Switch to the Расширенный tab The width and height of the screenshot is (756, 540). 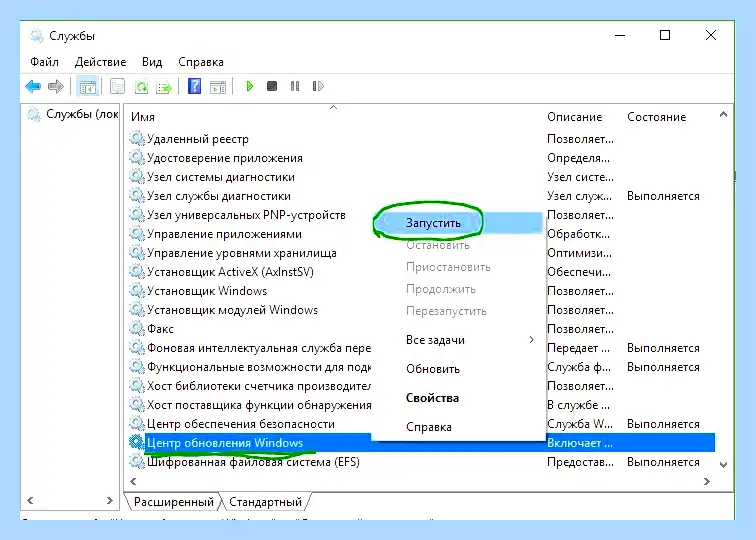click(x=174, y=502)
